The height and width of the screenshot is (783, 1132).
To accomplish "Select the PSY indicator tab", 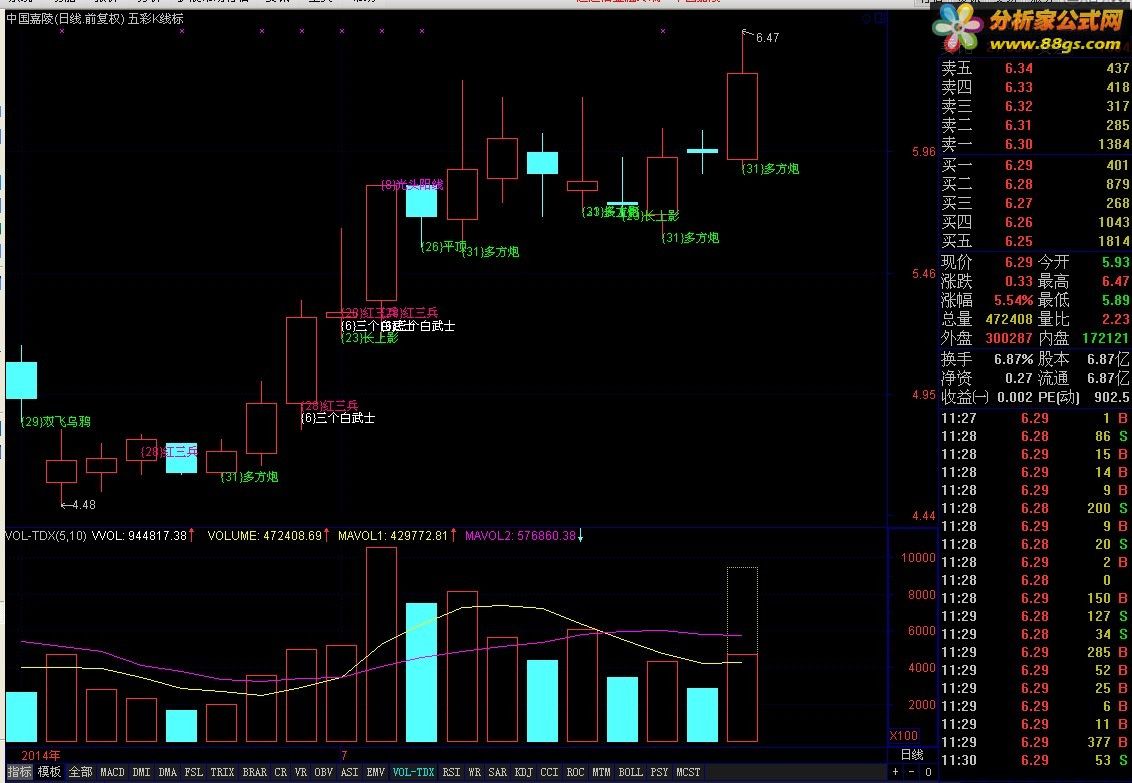I will tap(659, 772).
